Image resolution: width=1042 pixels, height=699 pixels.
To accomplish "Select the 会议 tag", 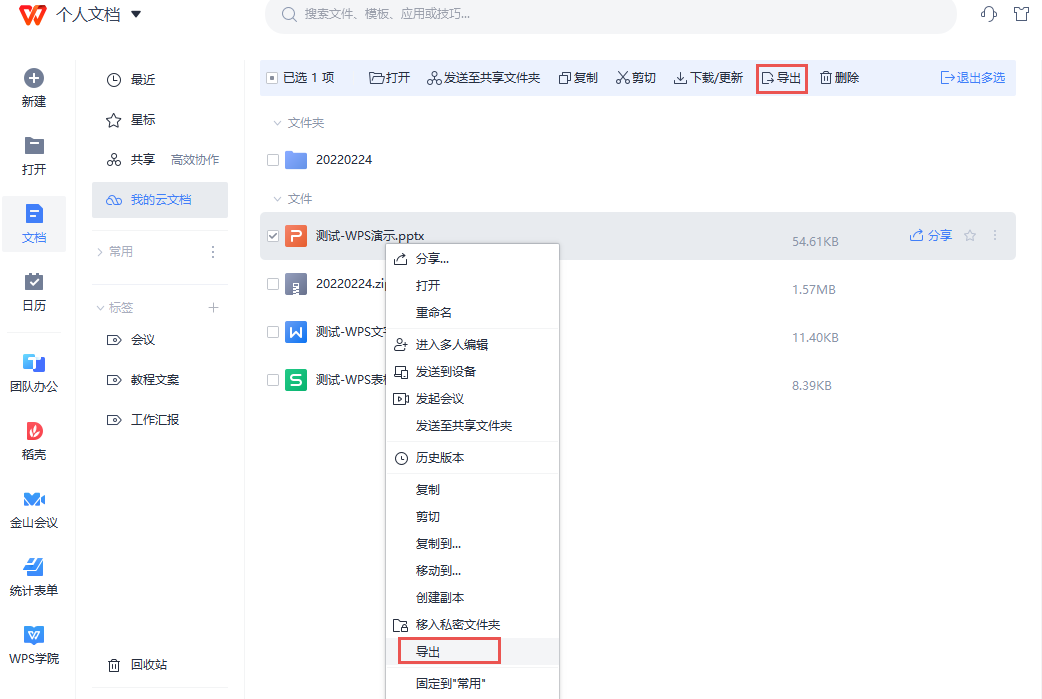I will tap(131, 340).
